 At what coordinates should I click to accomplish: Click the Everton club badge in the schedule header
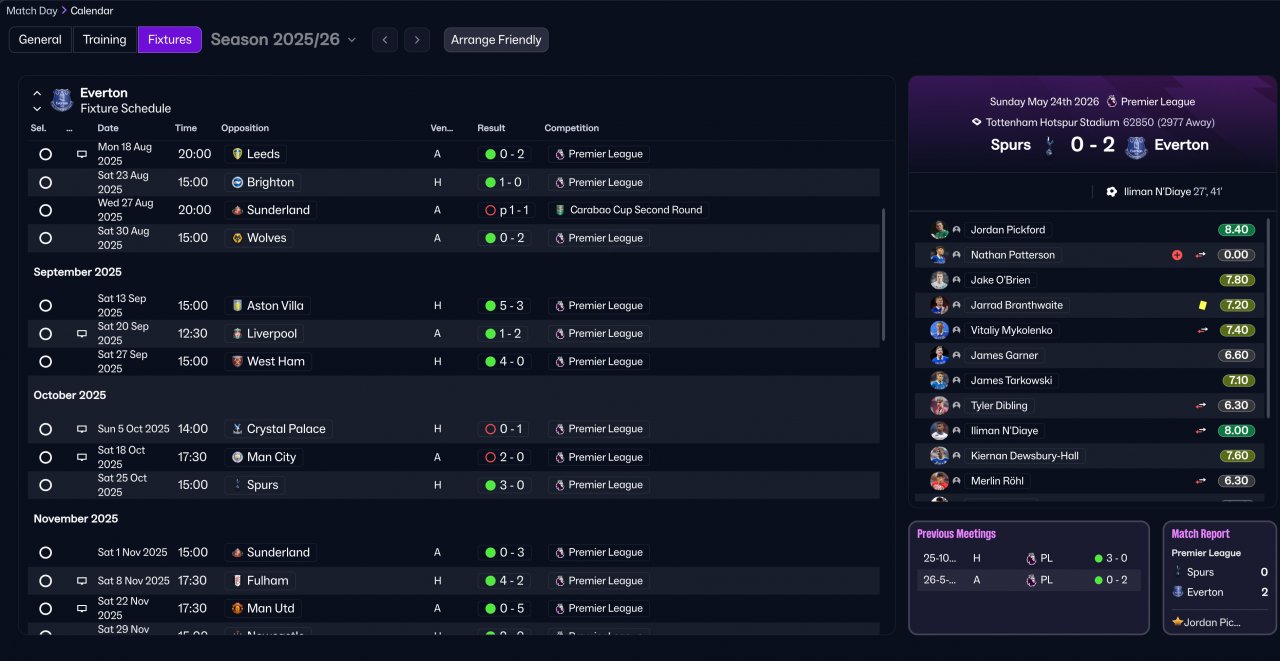pos(62,100)
